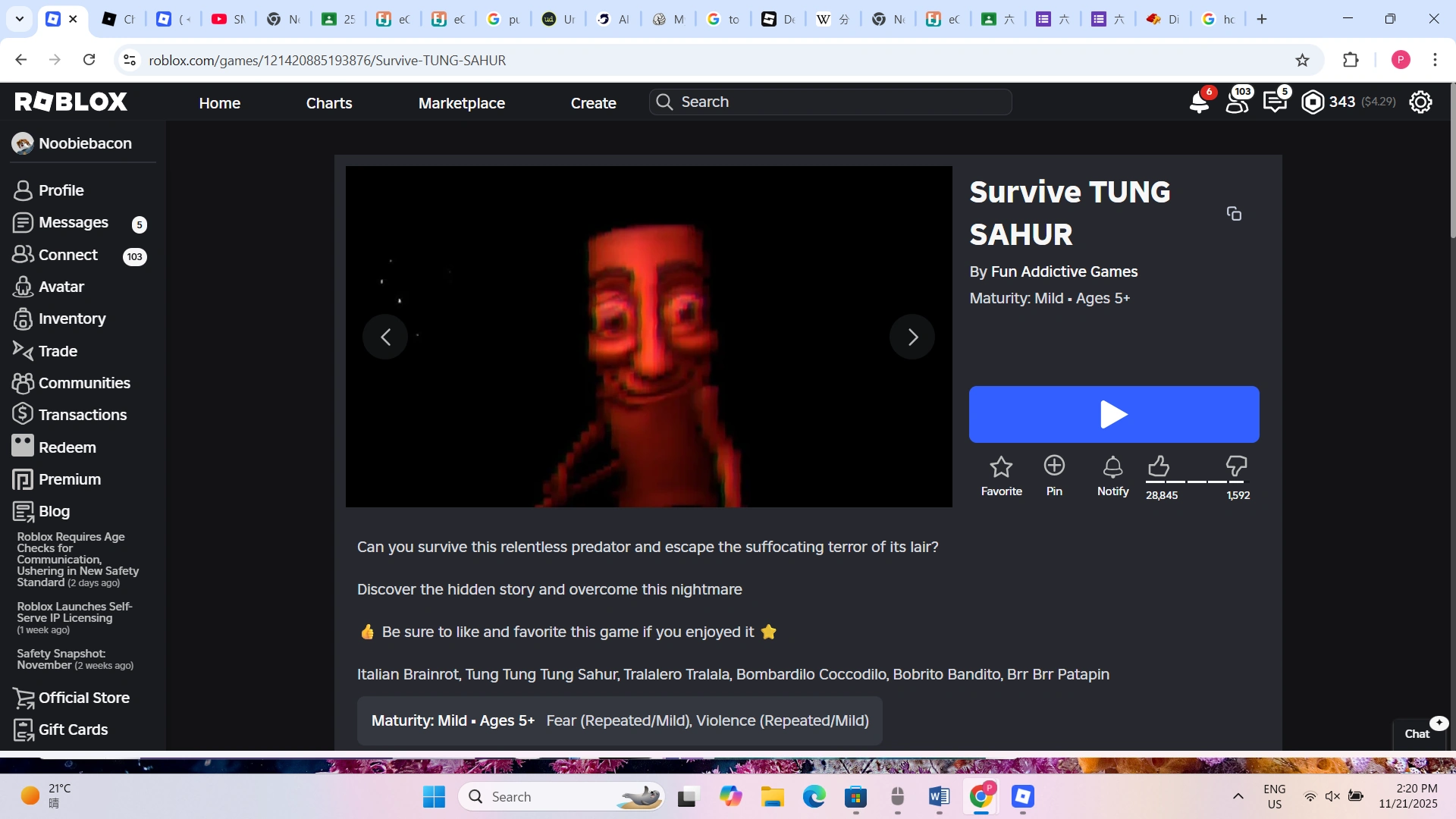Advance the media carousel with the right arrow
The width and height of the screenshot is (1456, 819).
click(x=912, y=337)
